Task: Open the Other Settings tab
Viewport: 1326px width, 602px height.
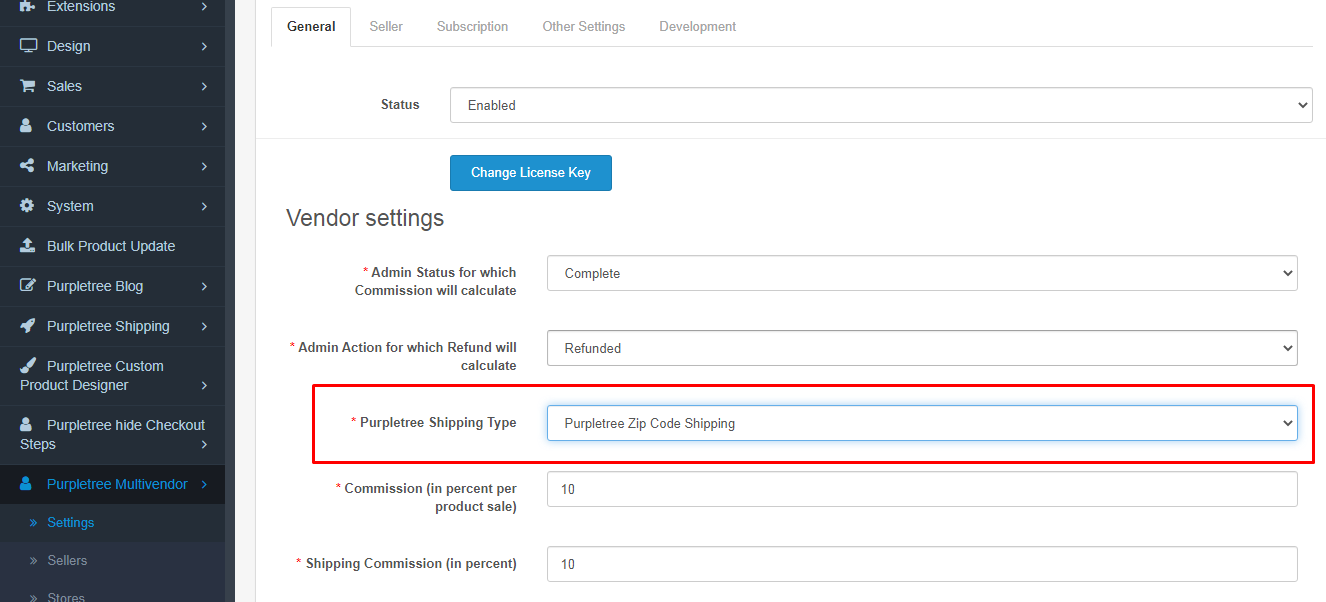Action: pos(584,27)
